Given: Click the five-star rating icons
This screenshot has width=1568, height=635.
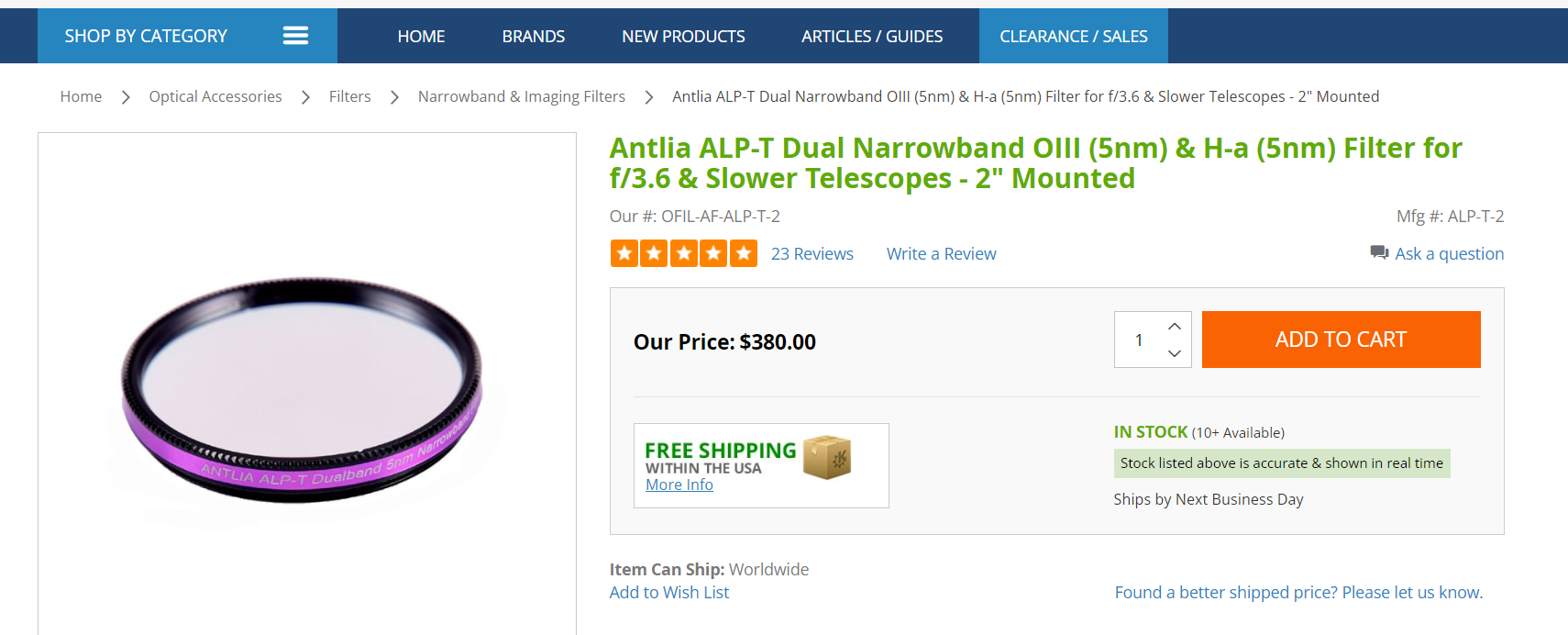Looking at the screenshot, I should coord(683,253).
